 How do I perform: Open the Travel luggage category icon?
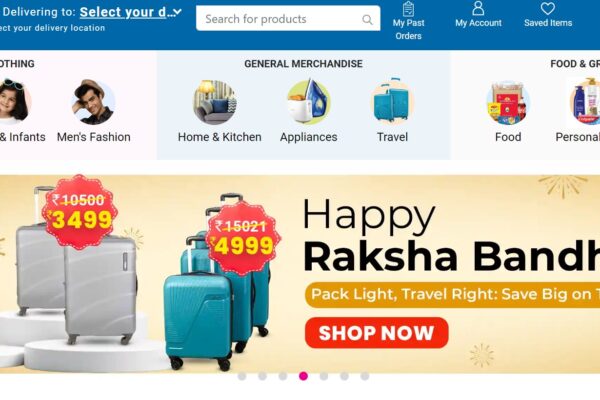[392, 100]
